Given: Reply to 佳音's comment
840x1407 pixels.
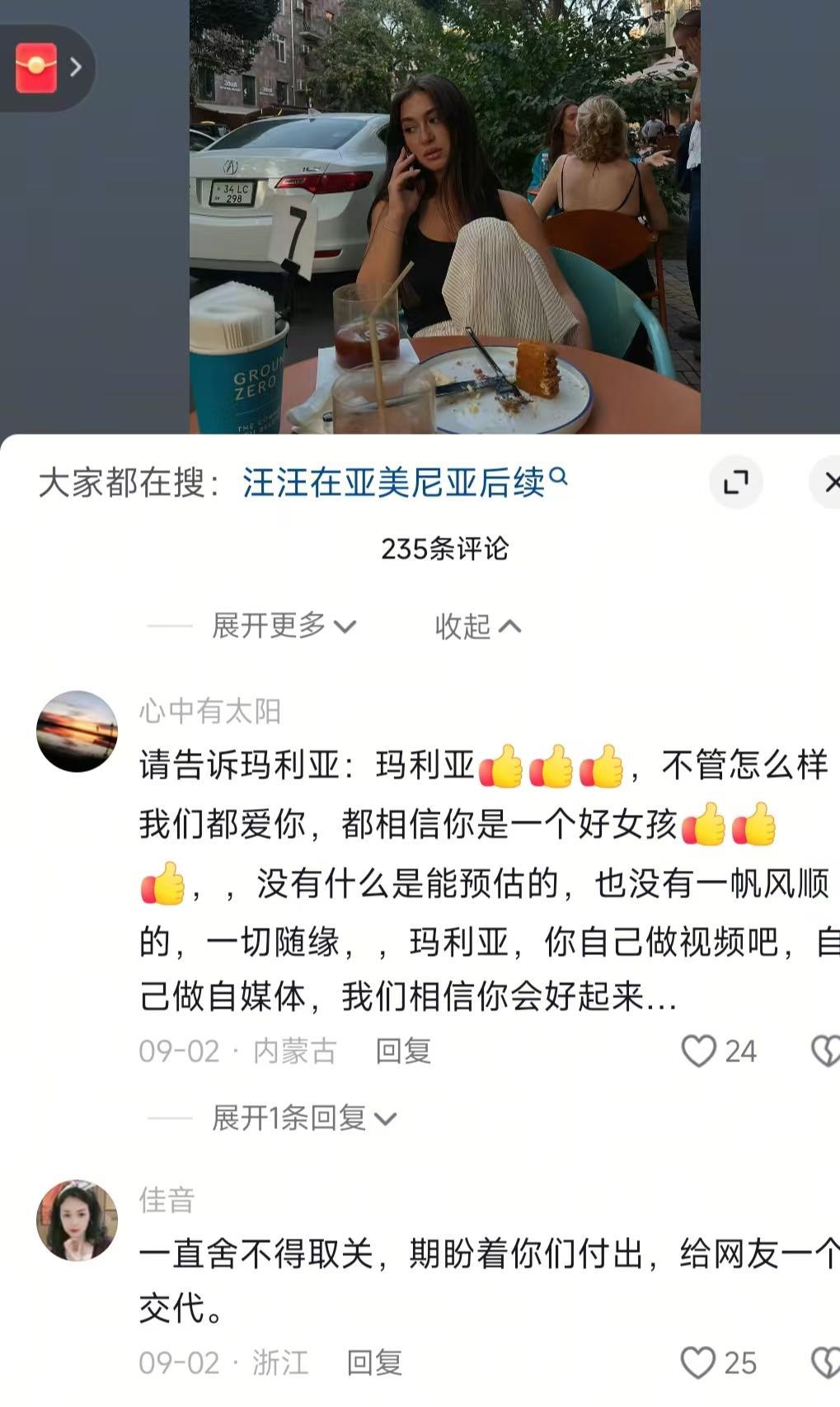Looking at the screenshot, I should pyautogui.click(x=374, y=1362).
